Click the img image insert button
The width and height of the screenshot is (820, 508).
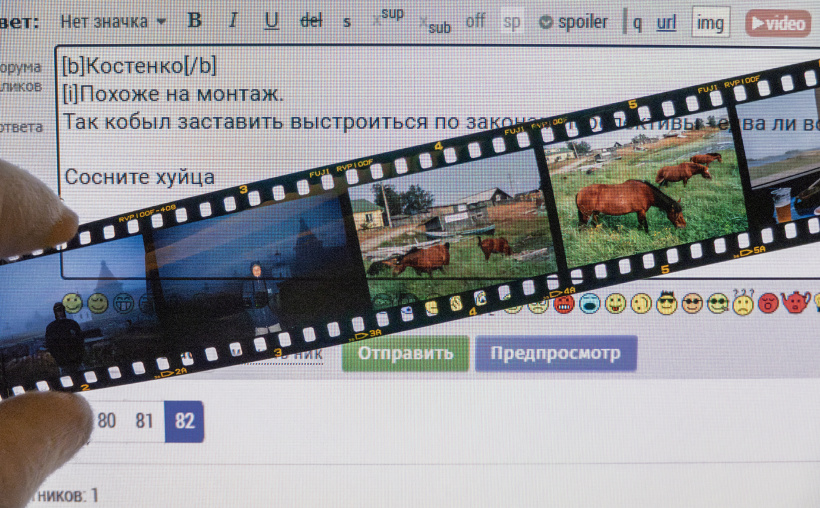point(710,23)
